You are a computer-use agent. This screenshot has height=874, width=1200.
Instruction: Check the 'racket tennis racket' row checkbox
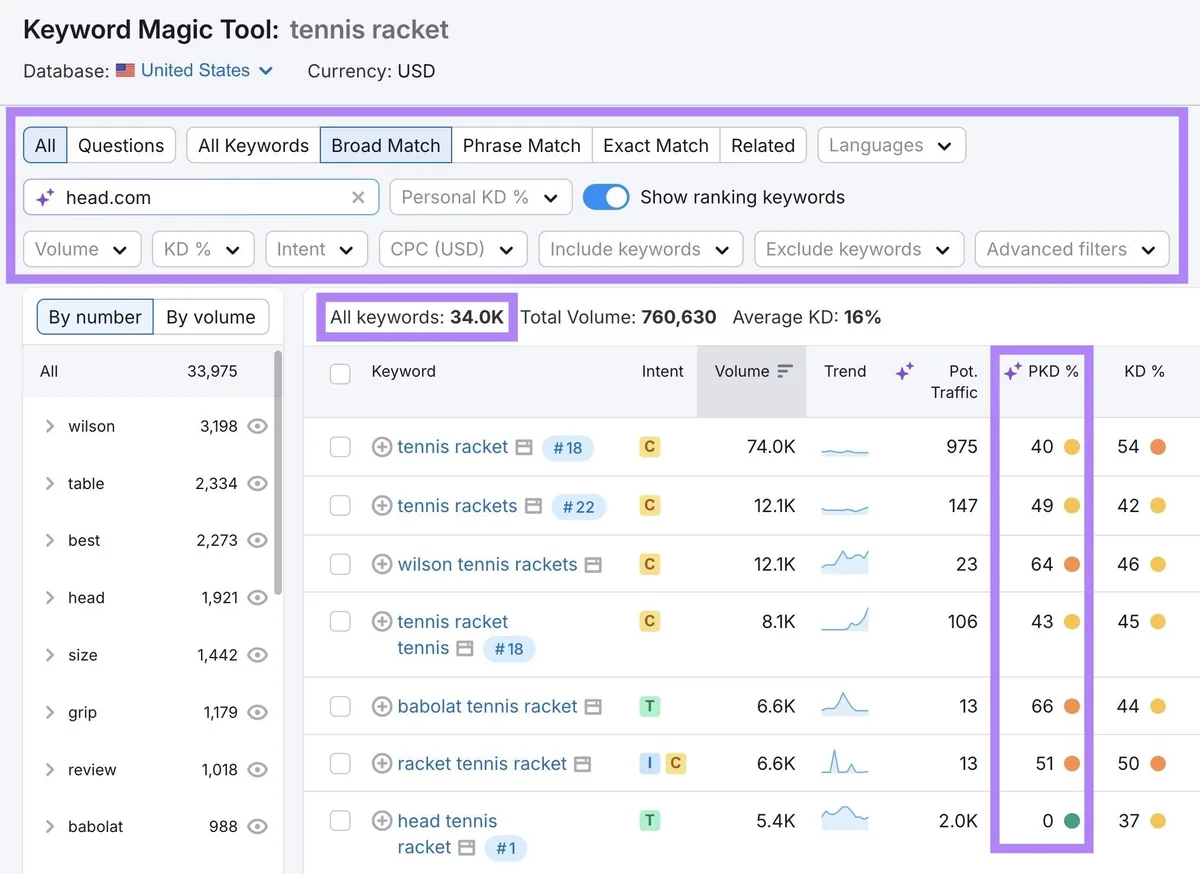[x=340, y=764]
